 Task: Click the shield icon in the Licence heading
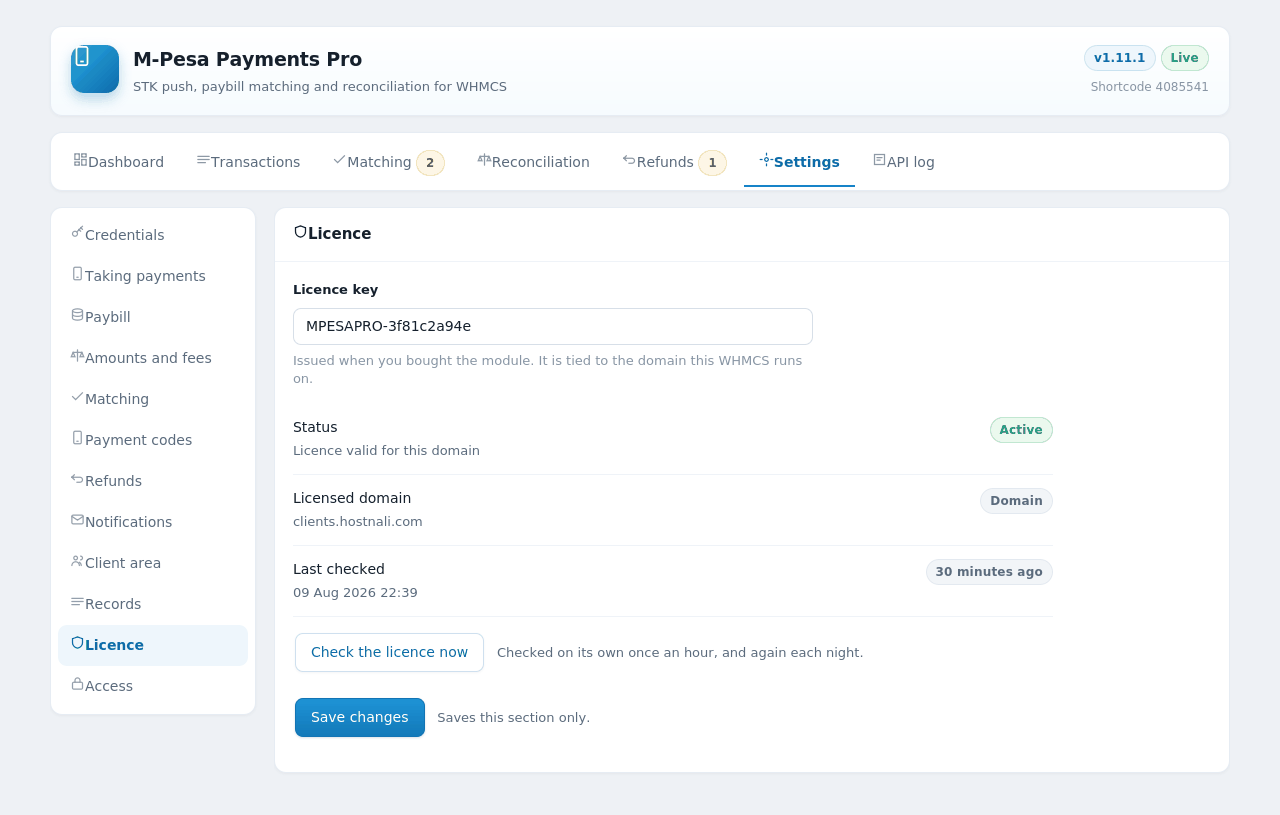point(300,231)
